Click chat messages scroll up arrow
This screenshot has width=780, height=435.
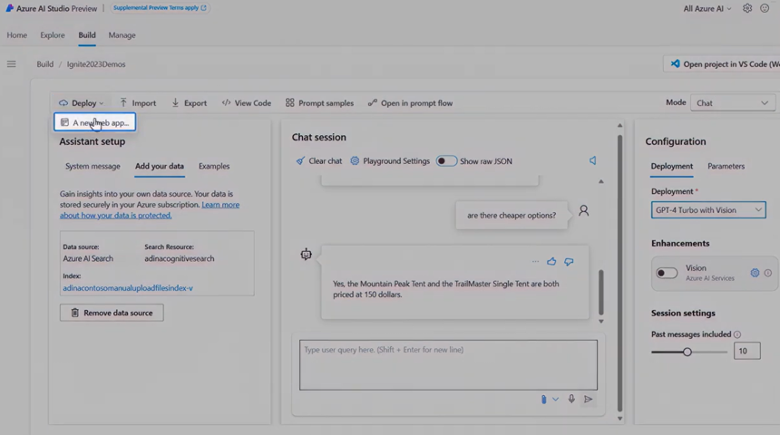click(601, 182)
